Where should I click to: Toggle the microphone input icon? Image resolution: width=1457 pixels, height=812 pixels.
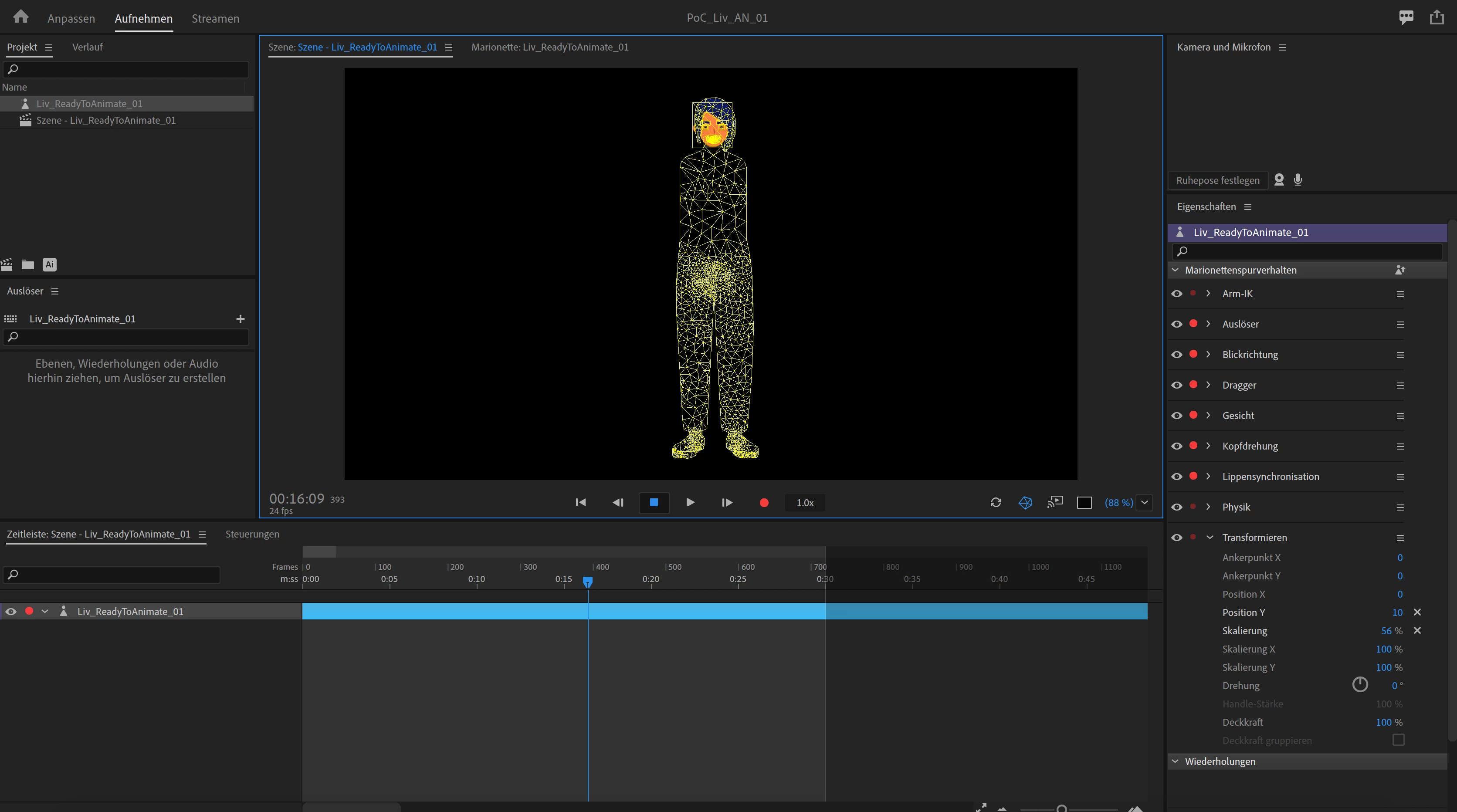tap(1298, 180)
